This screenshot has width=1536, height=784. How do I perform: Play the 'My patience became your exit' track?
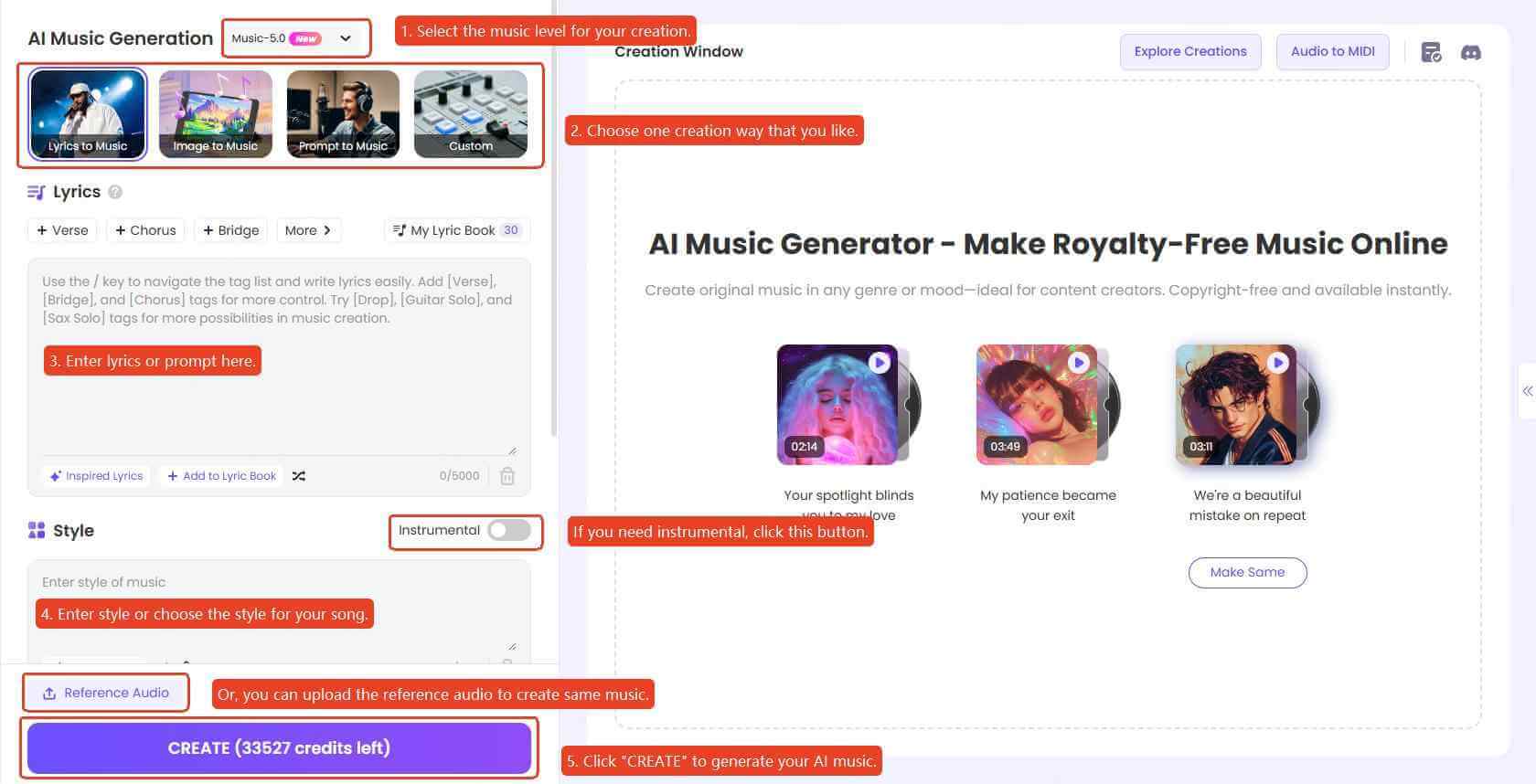1079,363
